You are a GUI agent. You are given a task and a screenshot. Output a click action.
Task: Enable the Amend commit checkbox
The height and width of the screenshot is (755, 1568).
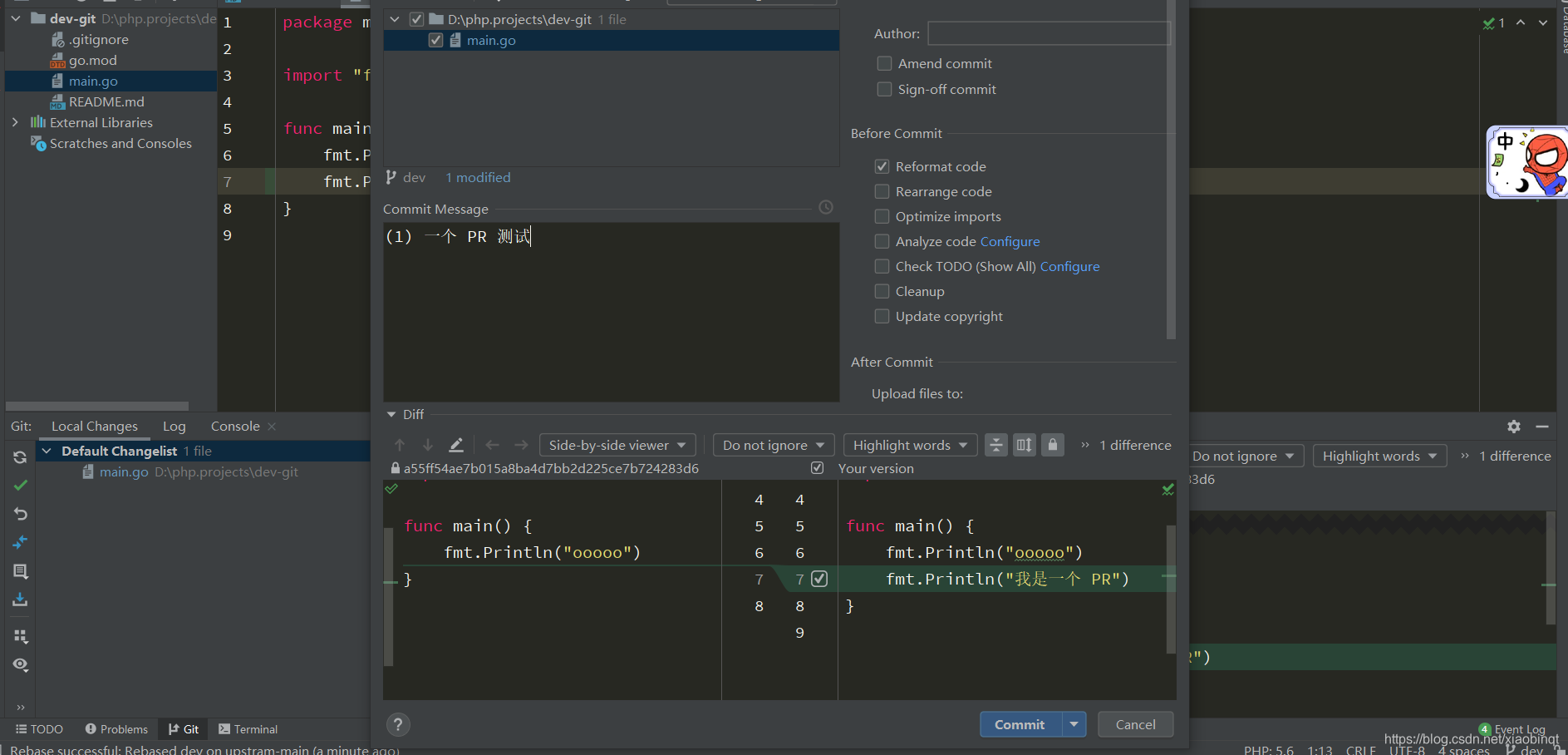(x=884, y=63)
